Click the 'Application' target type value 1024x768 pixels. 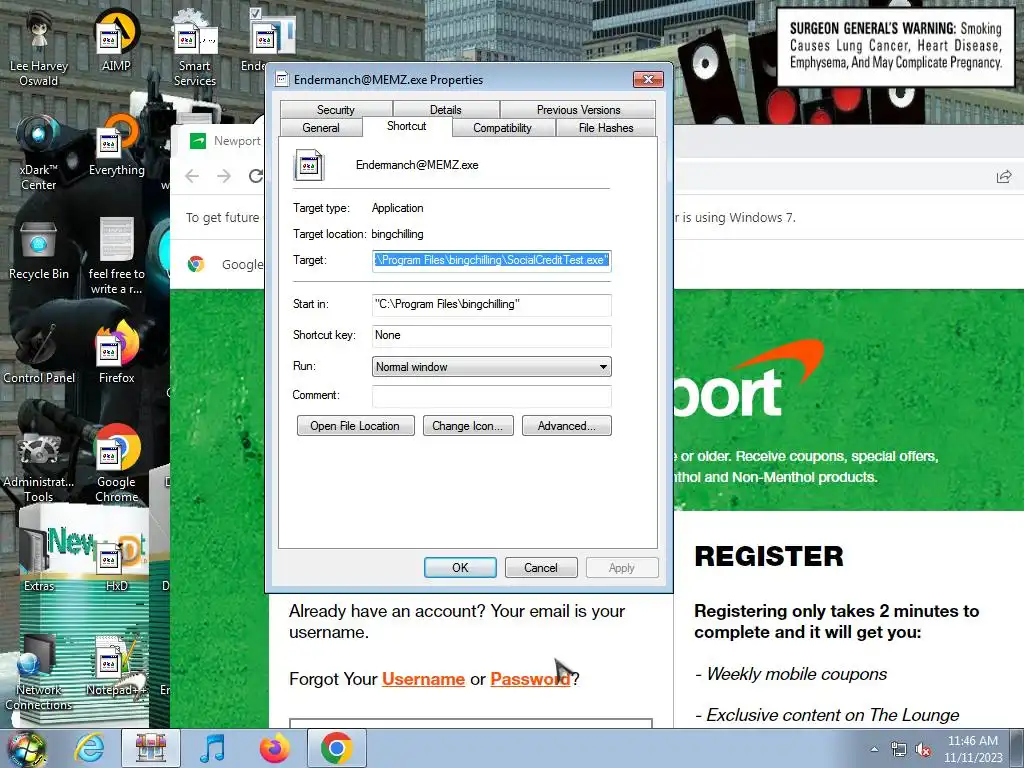(397, 208)
